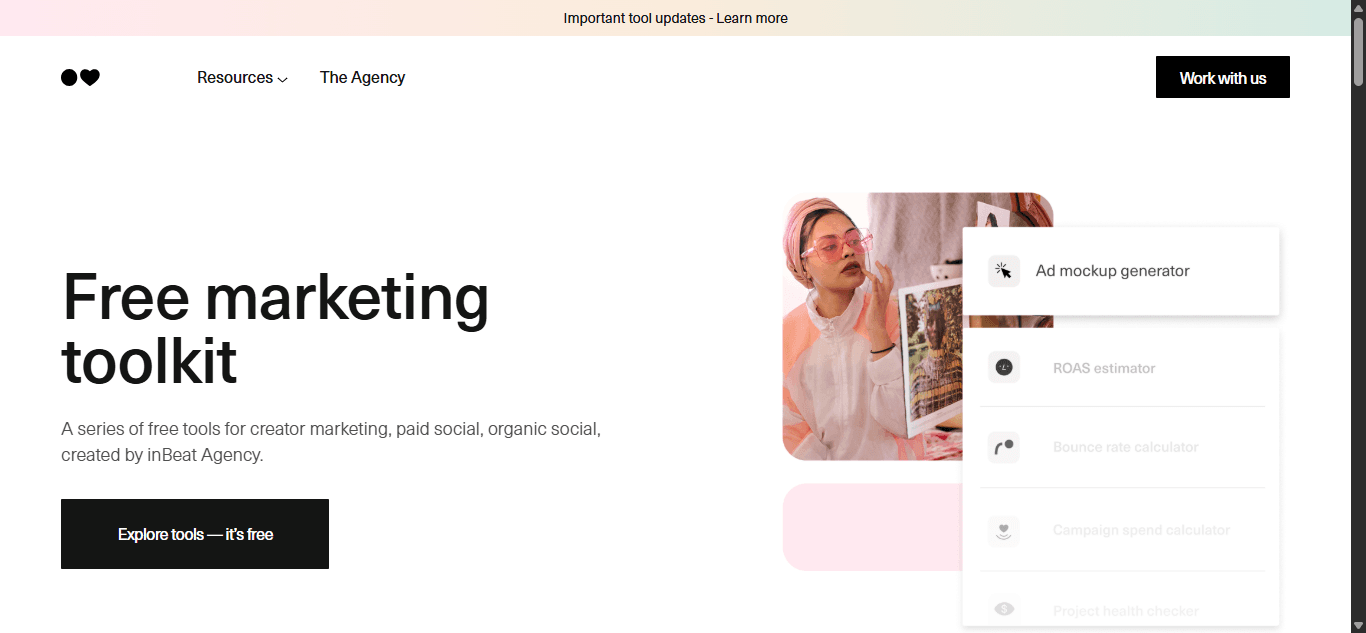
Task: Select Ad mockup generator tool card
Action: (x=1121, y=271)
